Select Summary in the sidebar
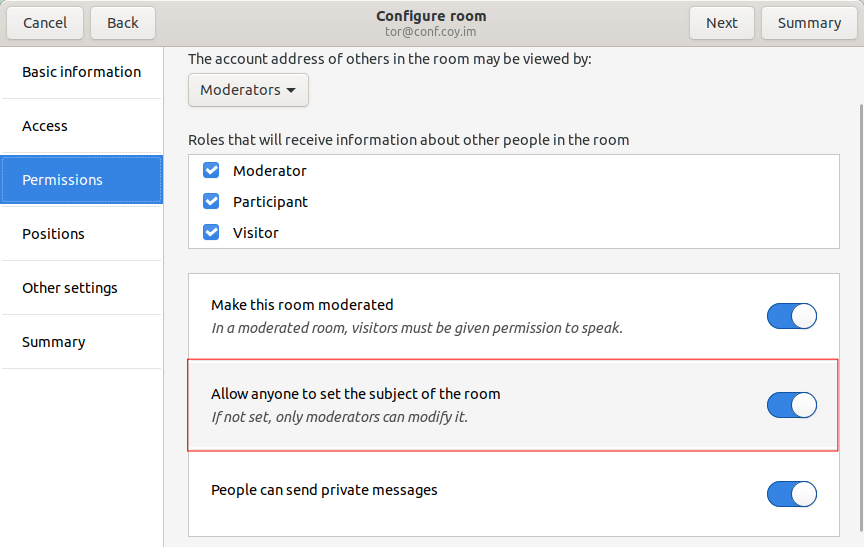The image size is (864, 547). (82, 342)
